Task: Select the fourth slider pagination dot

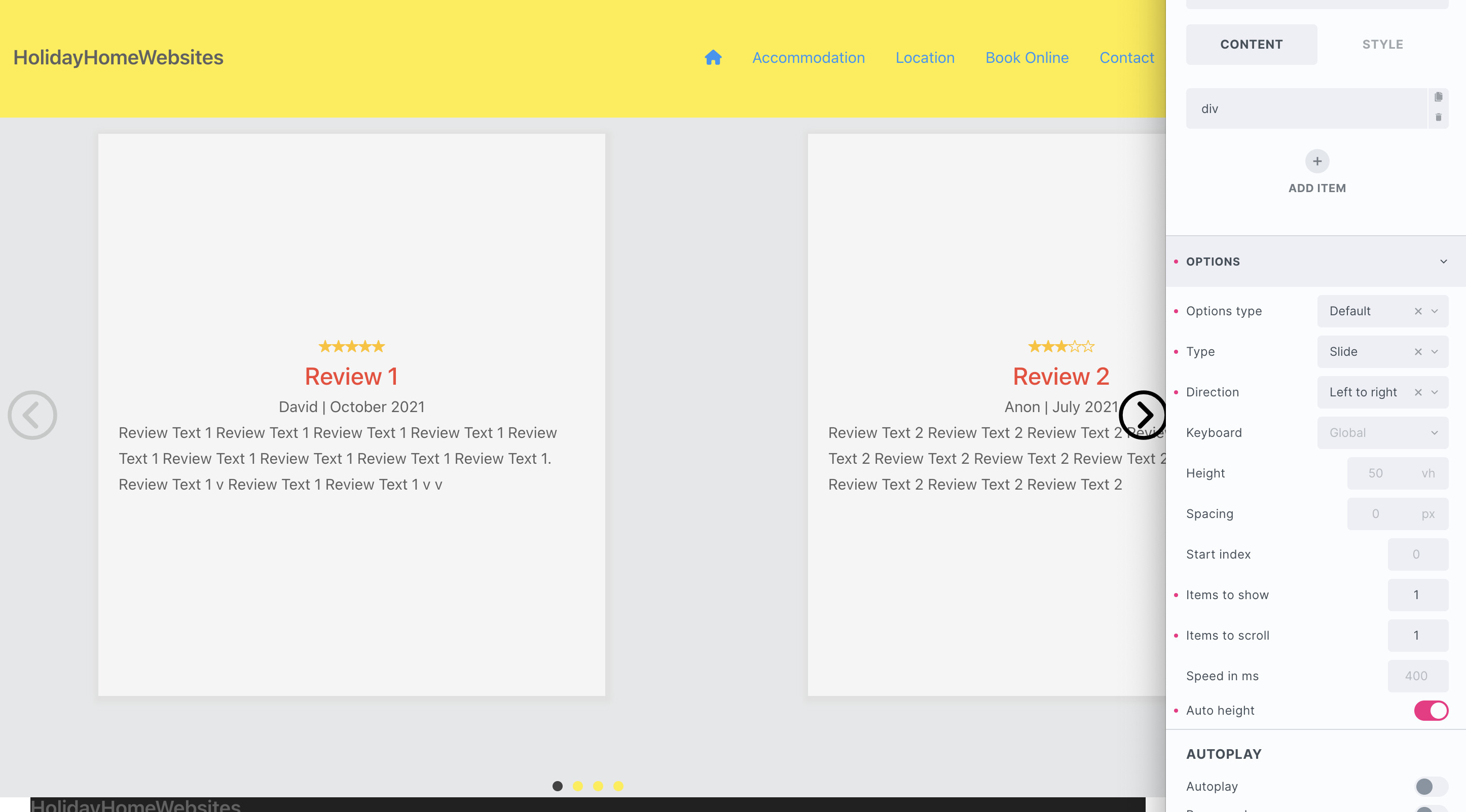Action: click(618, 786)
